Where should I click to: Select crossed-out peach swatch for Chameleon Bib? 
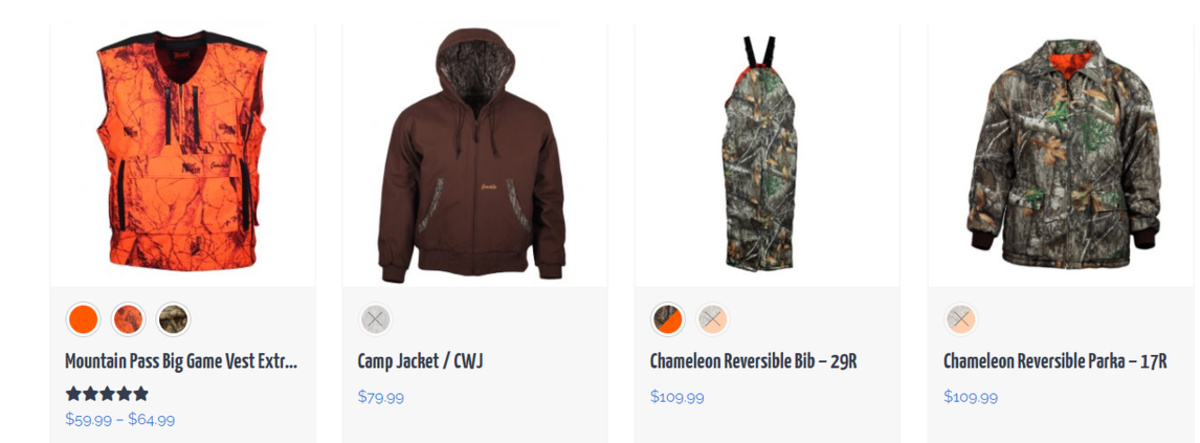(x=713, y=320)
